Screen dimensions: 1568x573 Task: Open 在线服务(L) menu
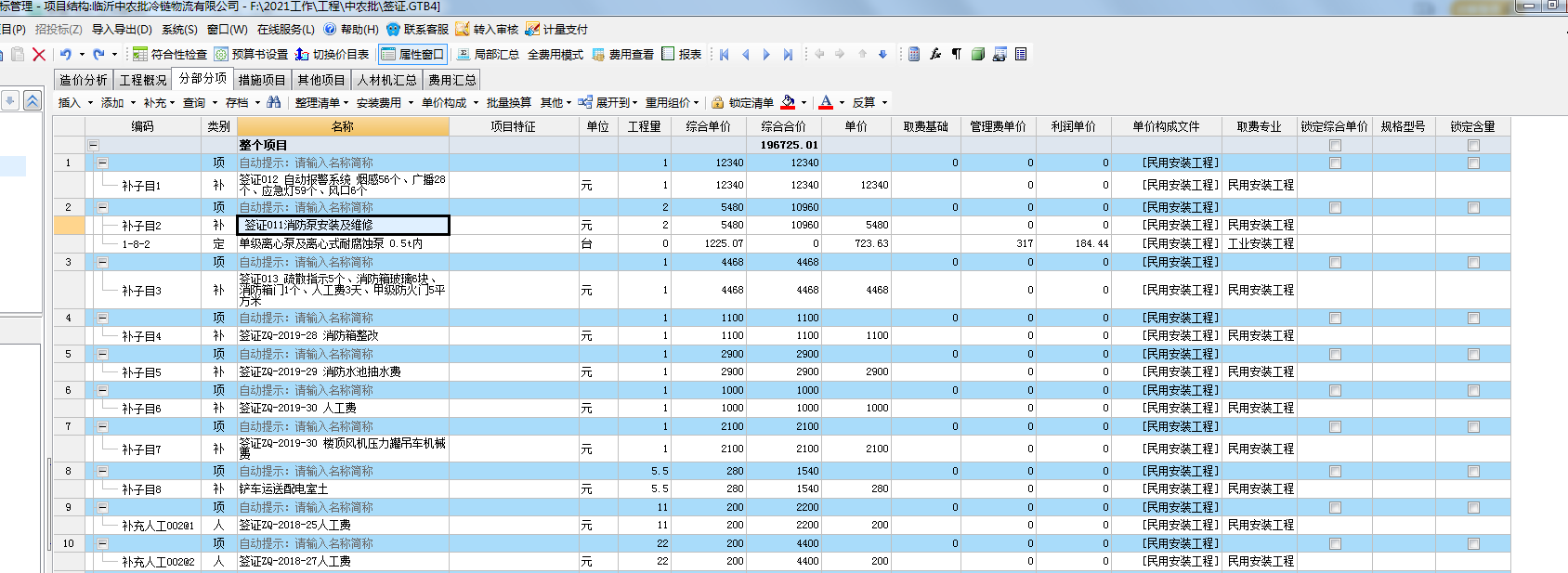coord(285,29)
